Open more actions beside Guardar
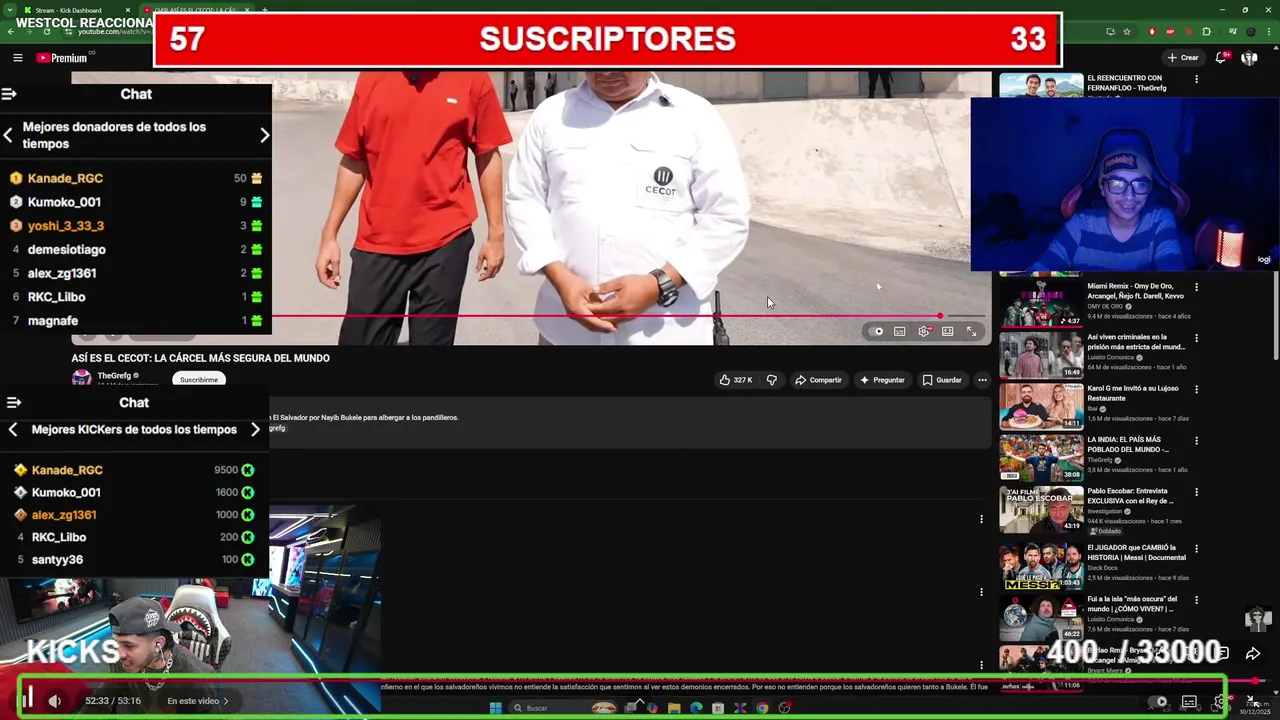This screenshot has width=1280, height=720. point(982,380)
